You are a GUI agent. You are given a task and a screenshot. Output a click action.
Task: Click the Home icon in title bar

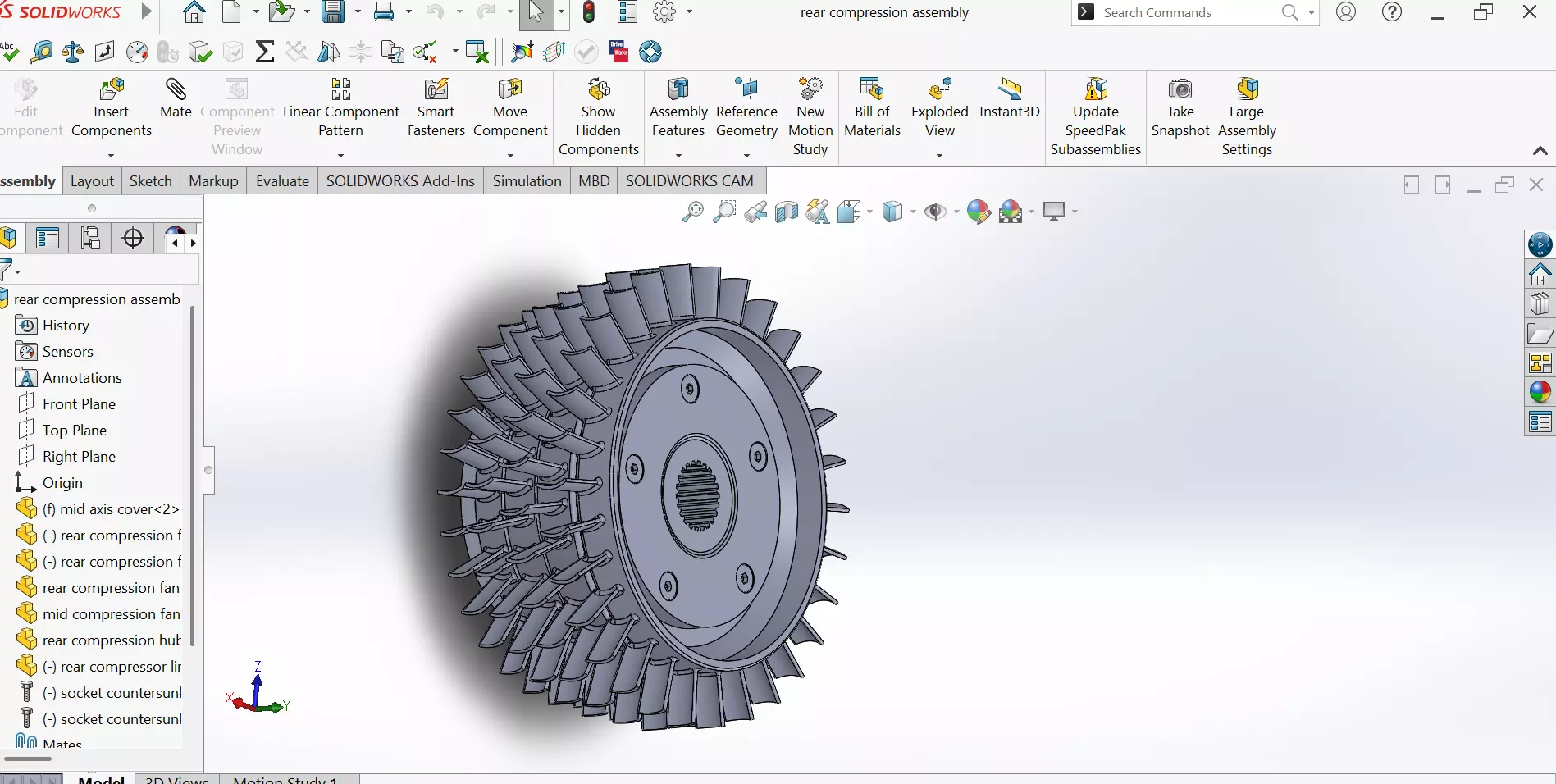click(x=194, y=12)
